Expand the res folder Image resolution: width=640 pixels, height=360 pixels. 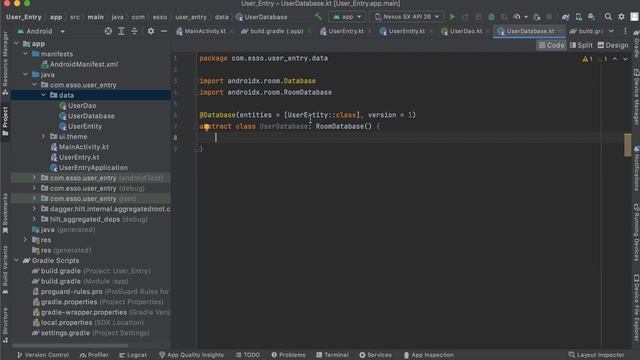pos(25,240)
